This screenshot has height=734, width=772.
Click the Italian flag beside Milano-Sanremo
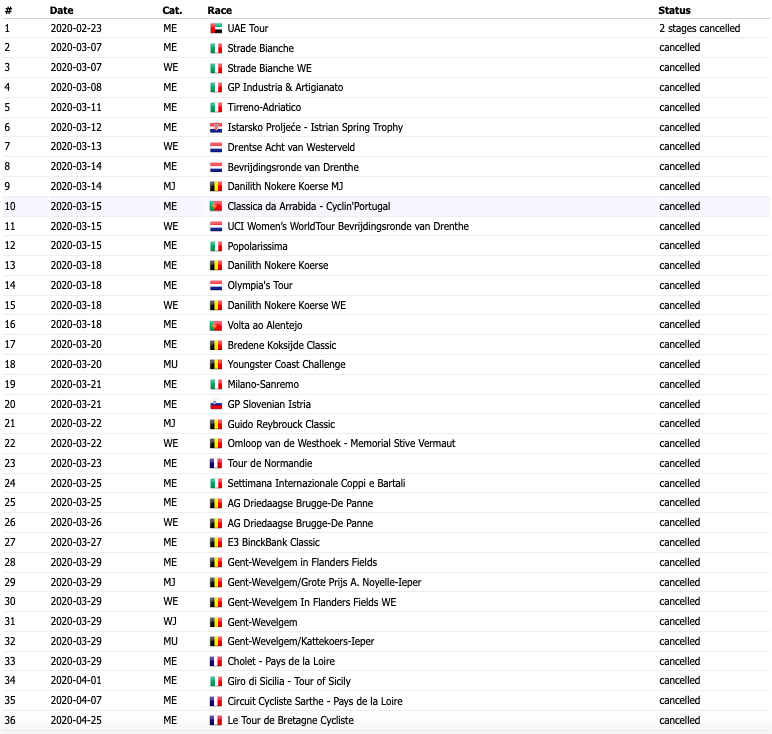pos(216,384)
